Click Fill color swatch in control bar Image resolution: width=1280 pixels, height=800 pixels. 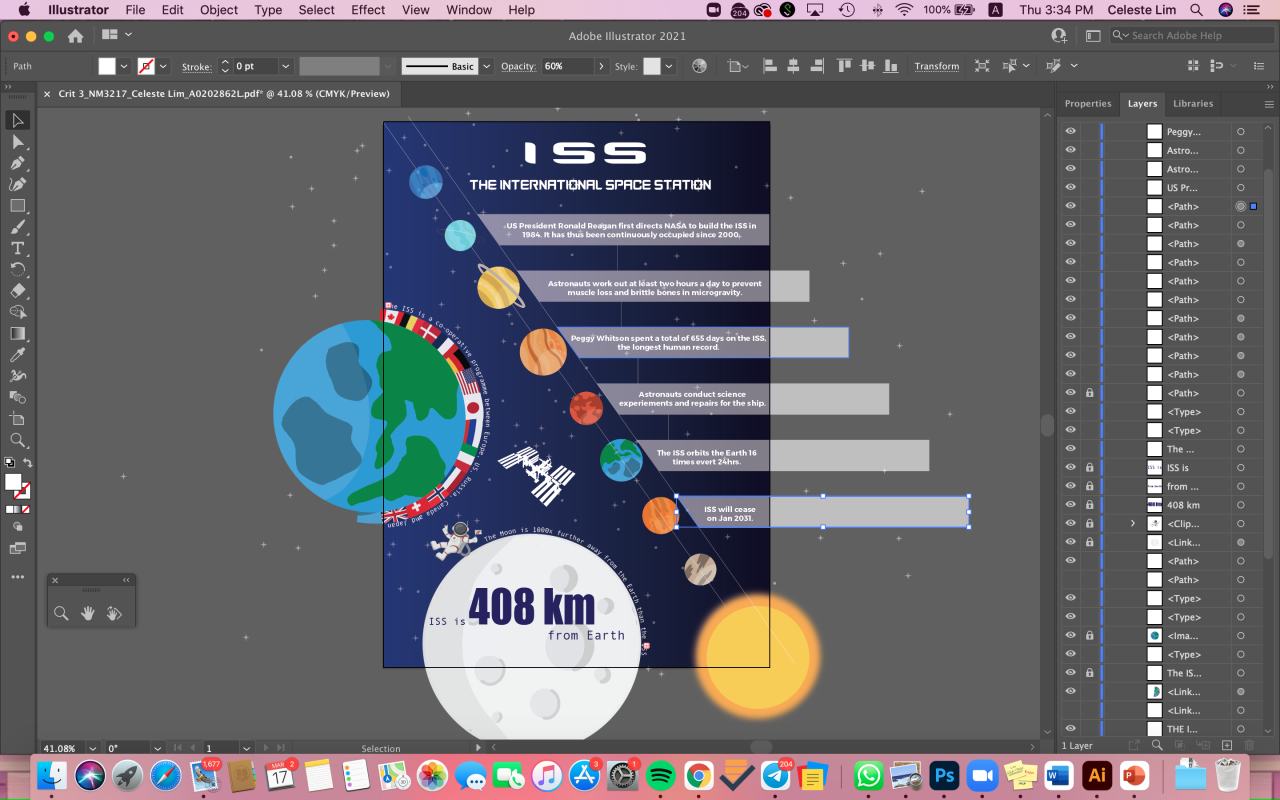click(x=107, y=66)
